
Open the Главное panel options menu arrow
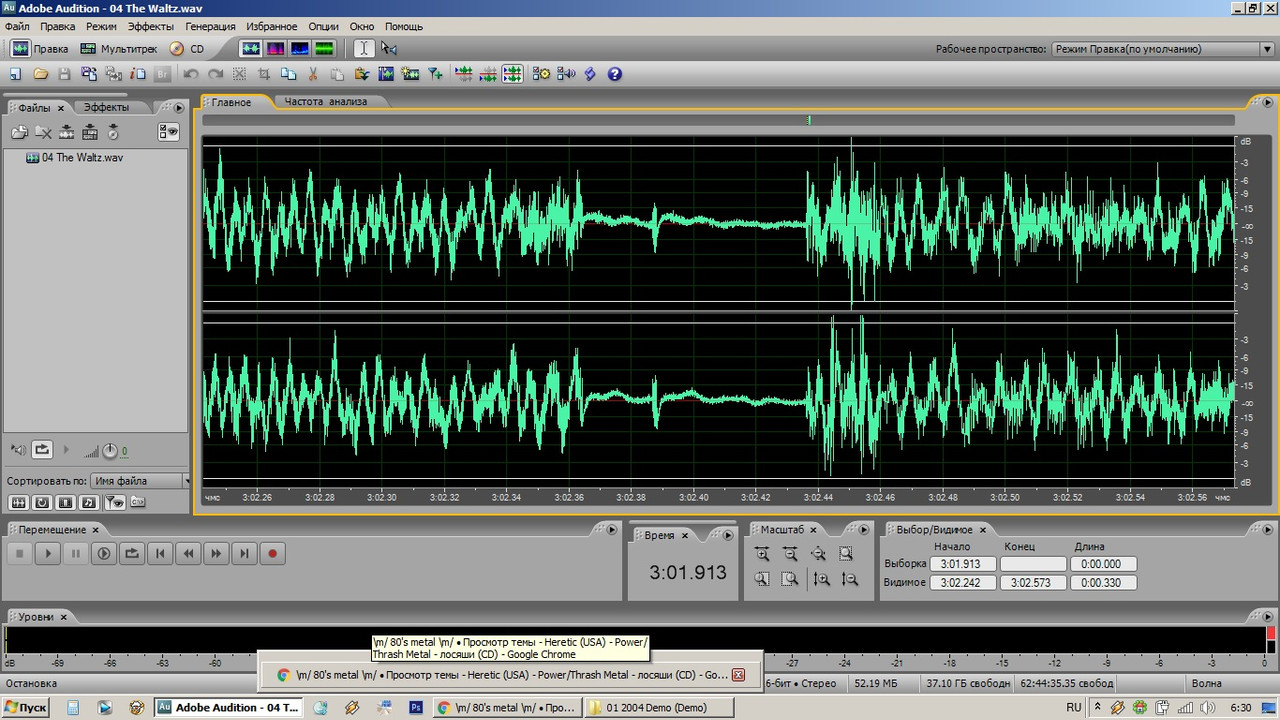(x=1267, y=101)
